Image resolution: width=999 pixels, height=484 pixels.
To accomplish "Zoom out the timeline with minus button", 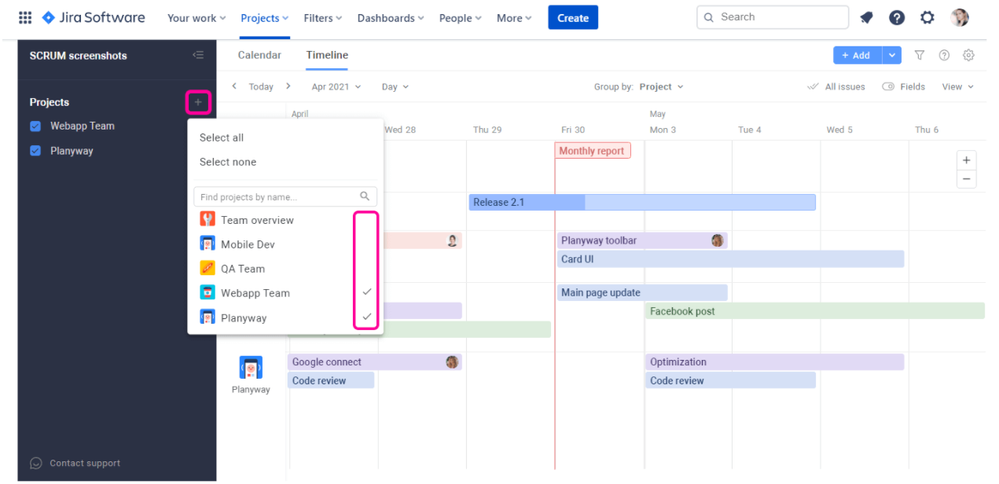I will pos(966,179).
